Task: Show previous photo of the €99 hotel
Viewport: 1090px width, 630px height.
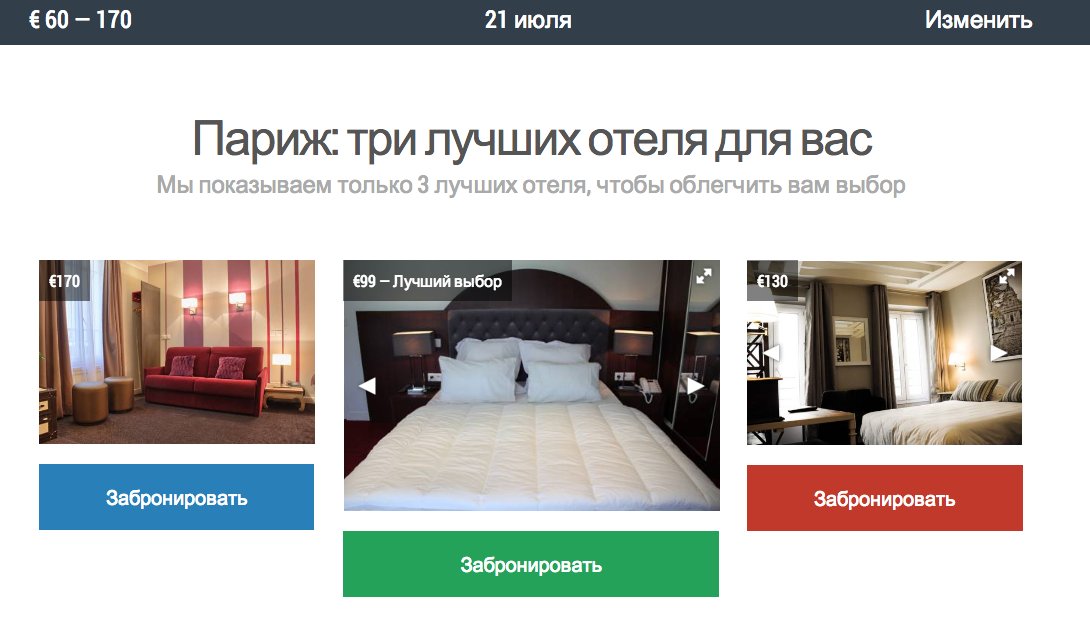Action: click(367, 385)
